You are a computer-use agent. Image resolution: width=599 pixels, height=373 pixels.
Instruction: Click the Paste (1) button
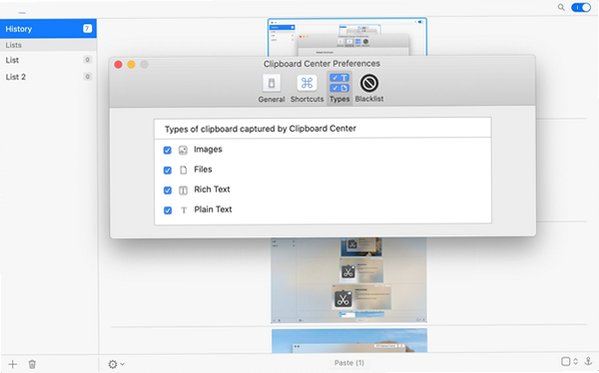[349, 363]
